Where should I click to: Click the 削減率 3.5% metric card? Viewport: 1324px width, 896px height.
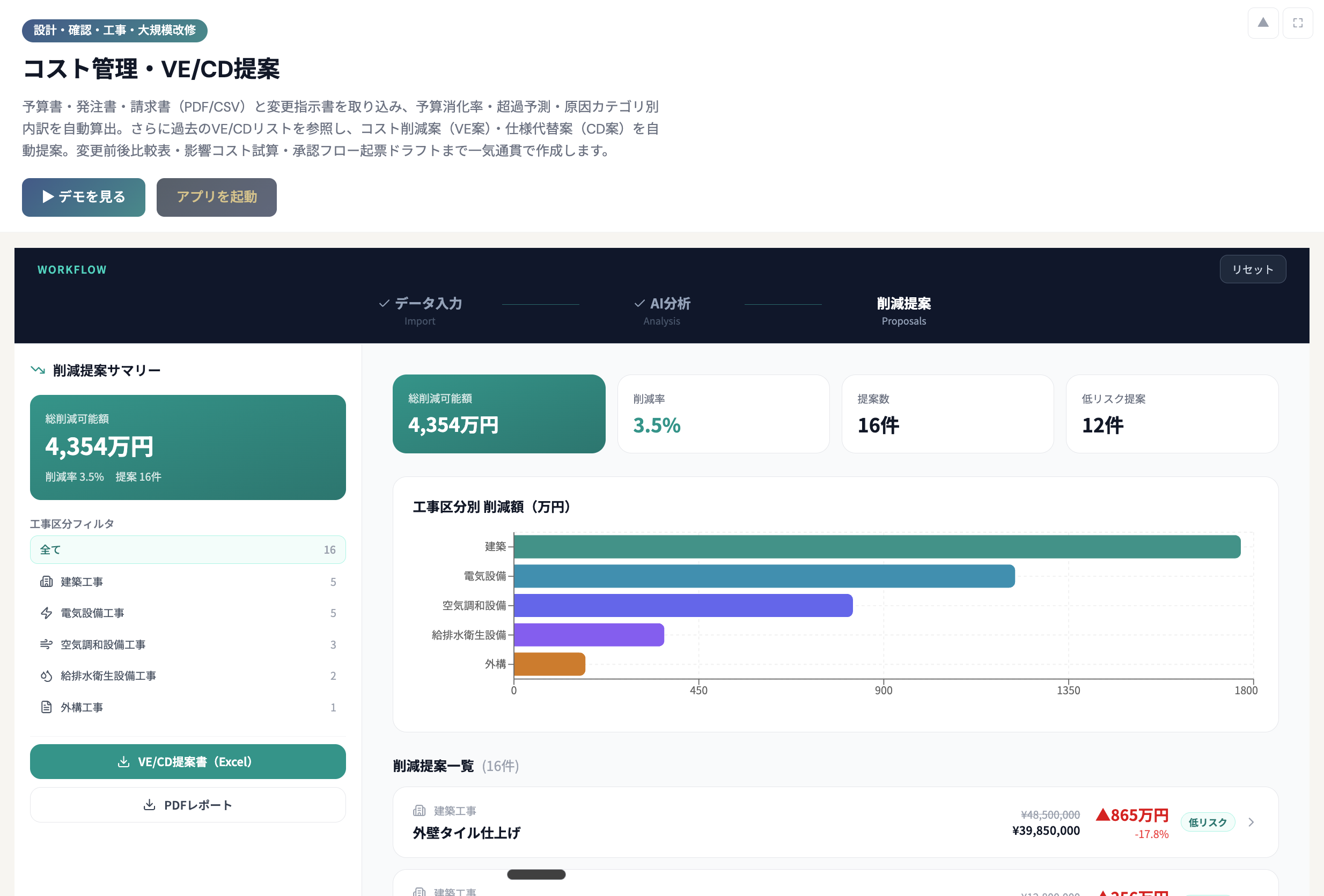pyautogui.click(x=724, y=414)
